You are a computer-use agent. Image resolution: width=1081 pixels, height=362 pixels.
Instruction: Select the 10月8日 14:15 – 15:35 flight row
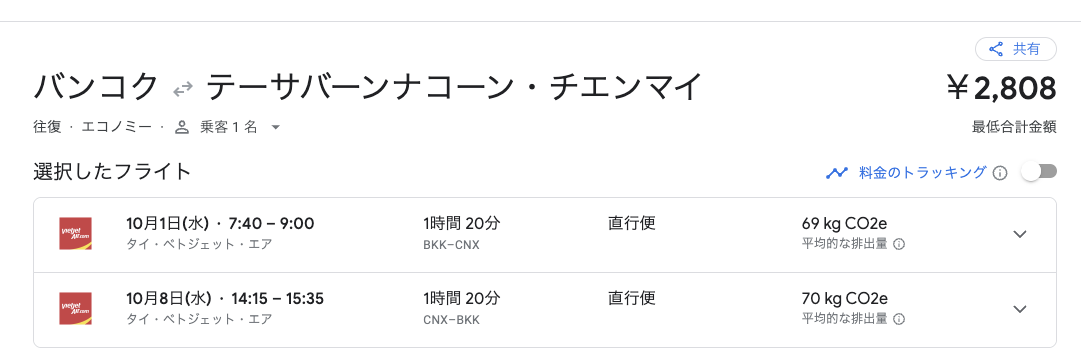(545, 310)
